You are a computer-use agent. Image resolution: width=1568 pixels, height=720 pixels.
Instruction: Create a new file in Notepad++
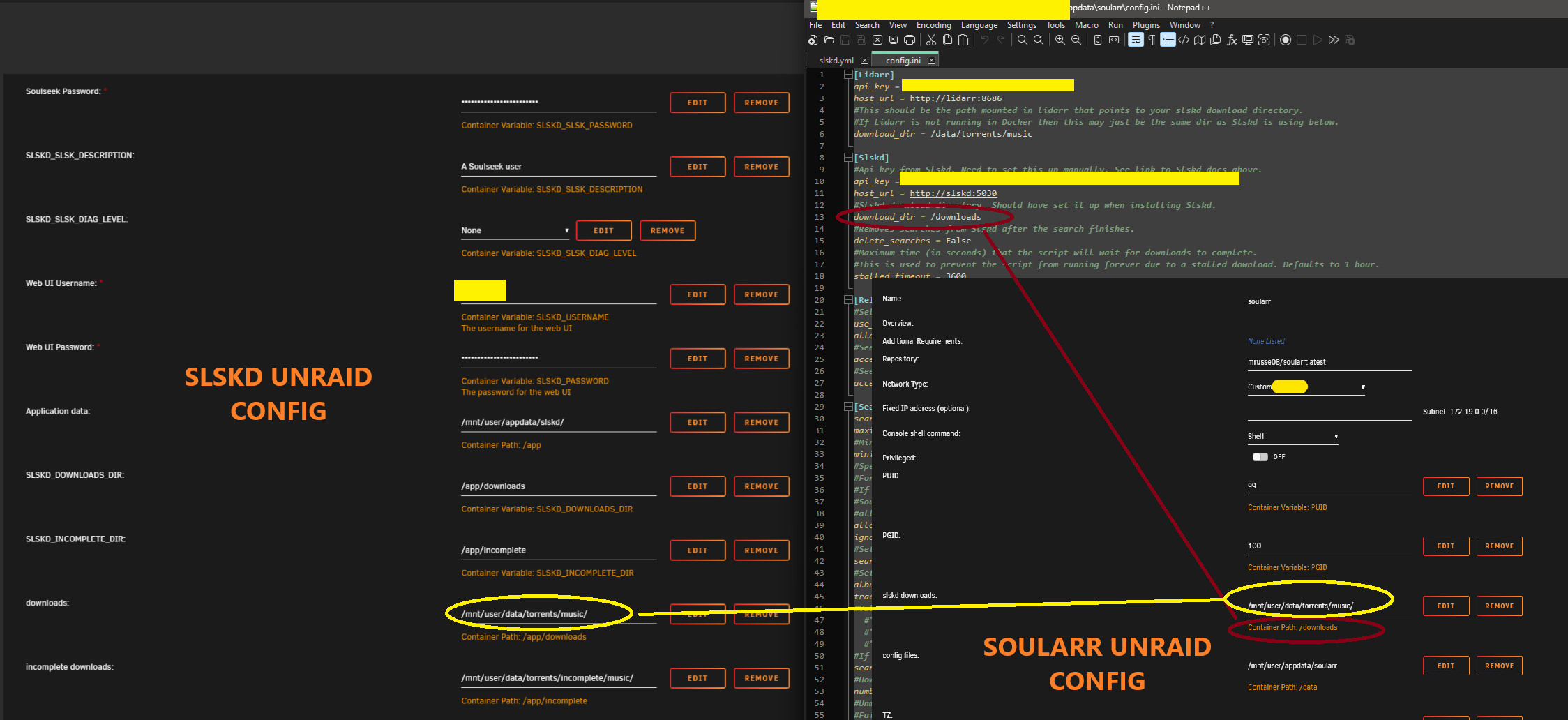pyautogui.click(x=813, y=40)
